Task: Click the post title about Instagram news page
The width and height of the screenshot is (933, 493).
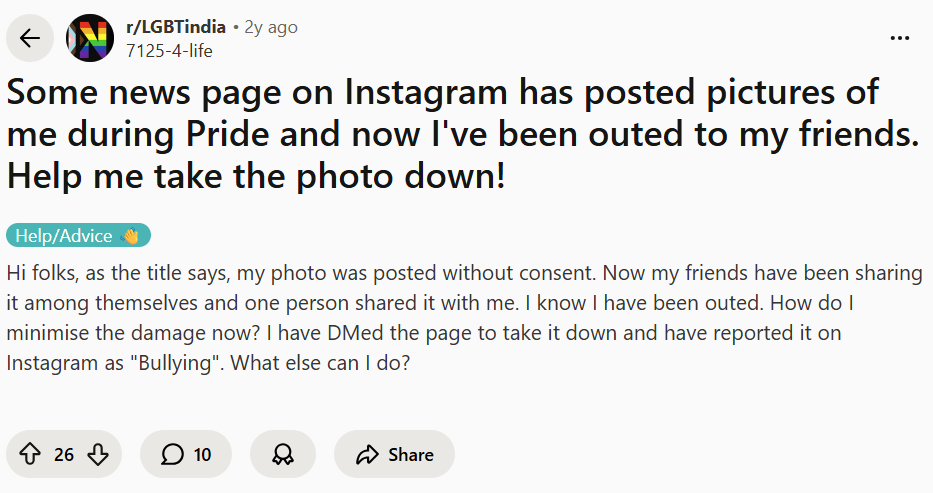Action: [x=464, y=134]
